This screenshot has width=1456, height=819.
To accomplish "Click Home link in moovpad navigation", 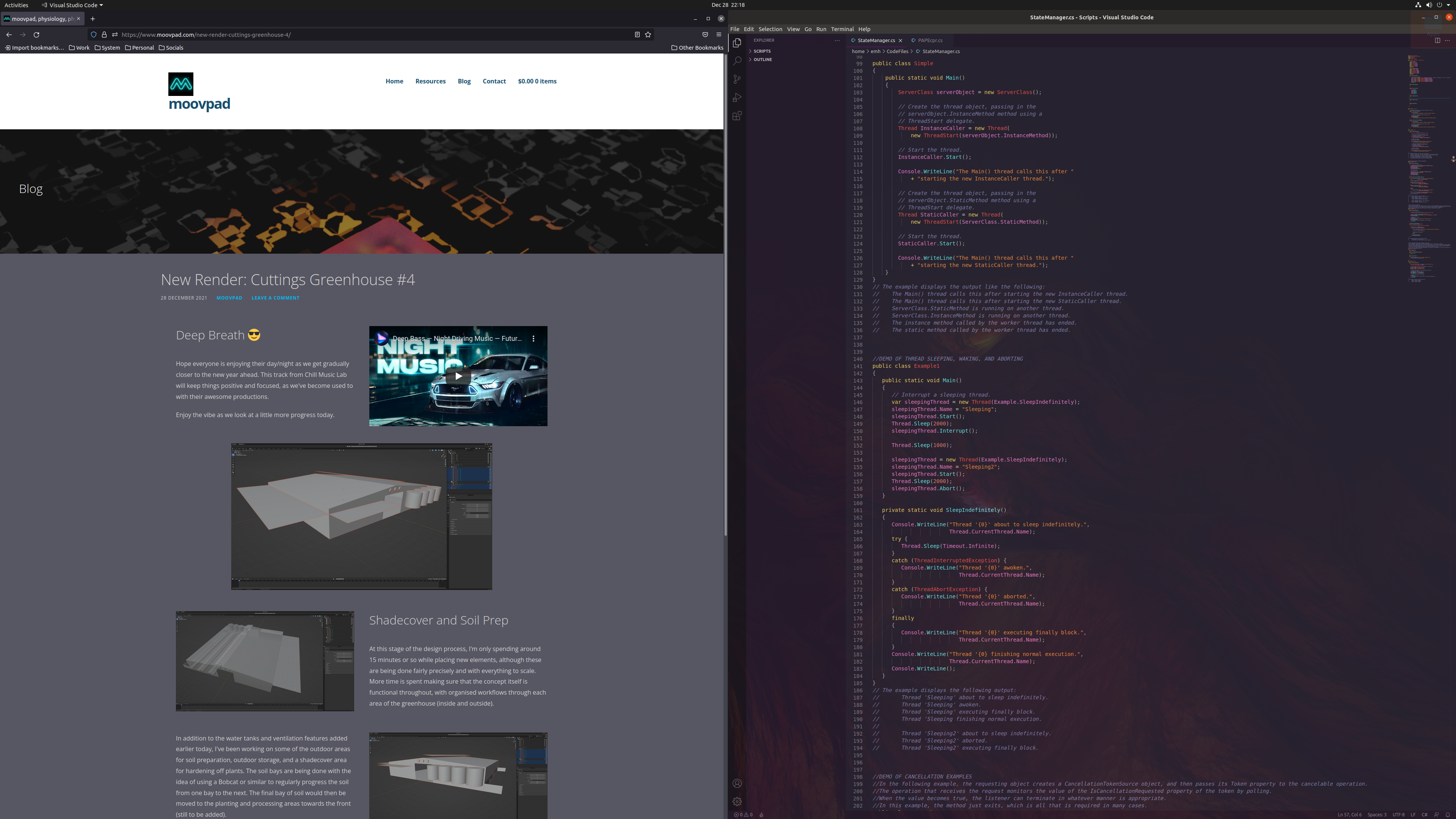I will pyautogui.click(x=394, y=81).
